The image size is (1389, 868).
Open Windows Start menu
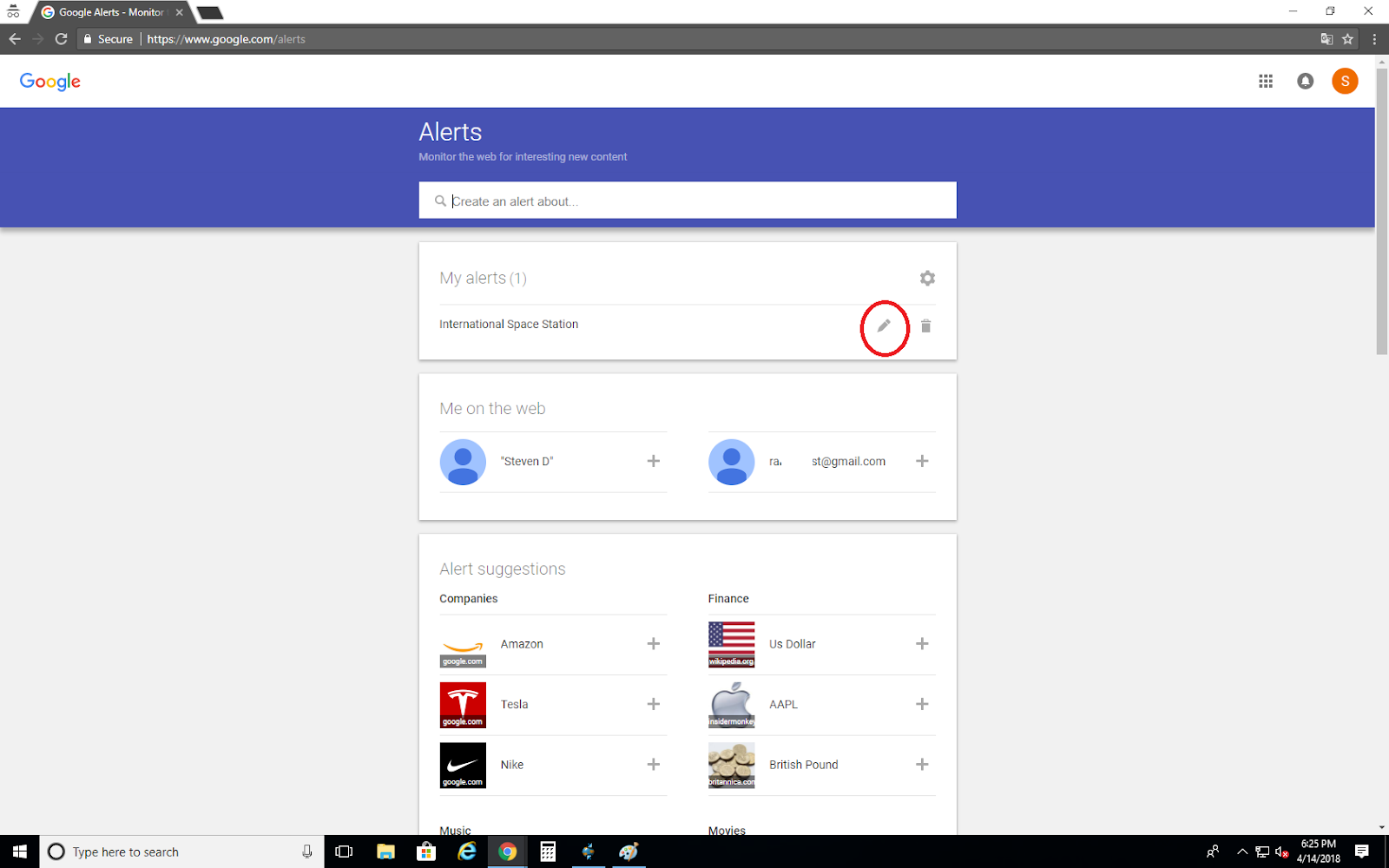(19, 852)
